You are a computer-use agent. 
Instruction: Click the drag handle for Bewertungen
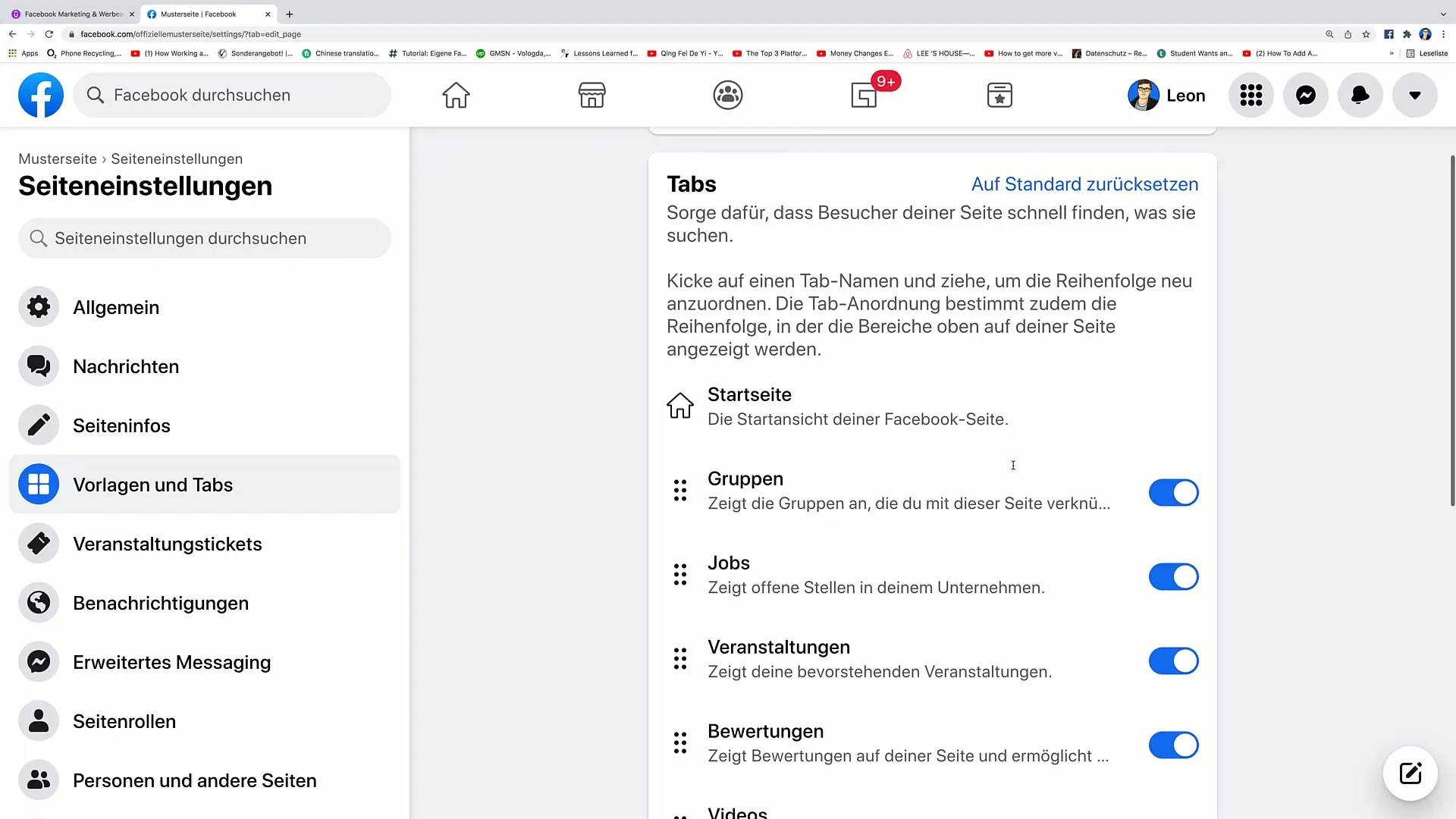680,743
